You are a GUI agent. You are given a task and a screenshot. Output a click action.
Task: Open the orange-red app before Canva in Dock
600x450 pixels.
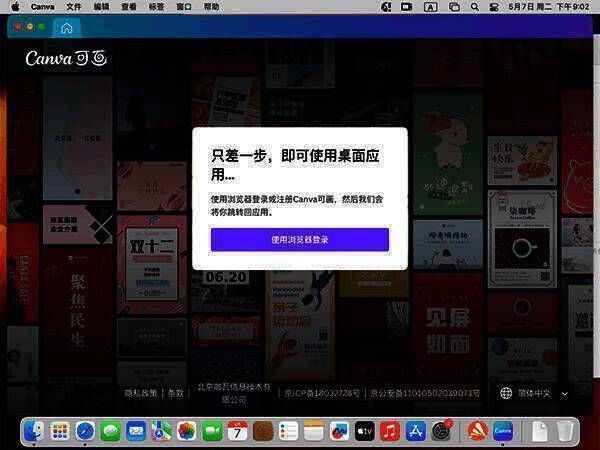477,431
